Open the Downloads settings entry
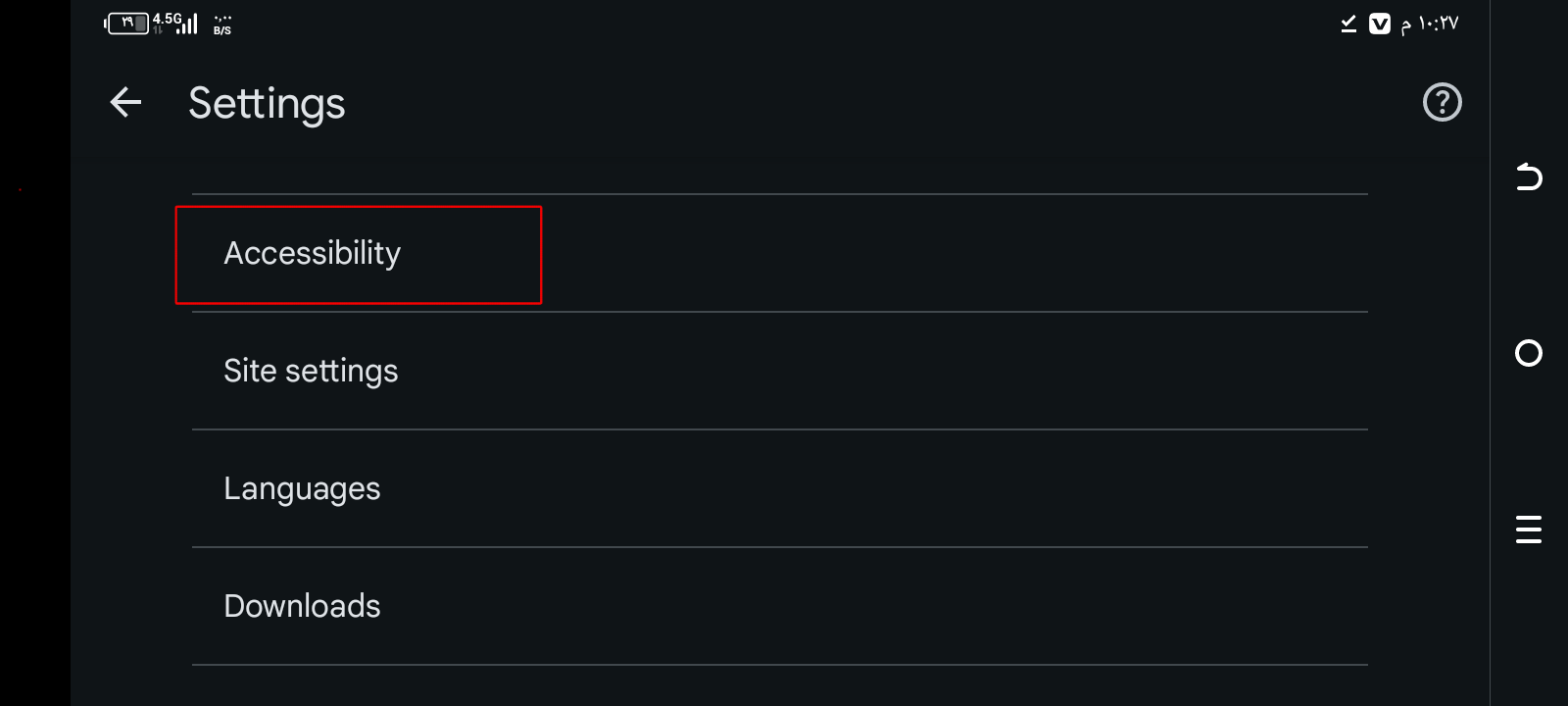The height and width of the screenshot is (706, 1568). (x=302, y=606)
